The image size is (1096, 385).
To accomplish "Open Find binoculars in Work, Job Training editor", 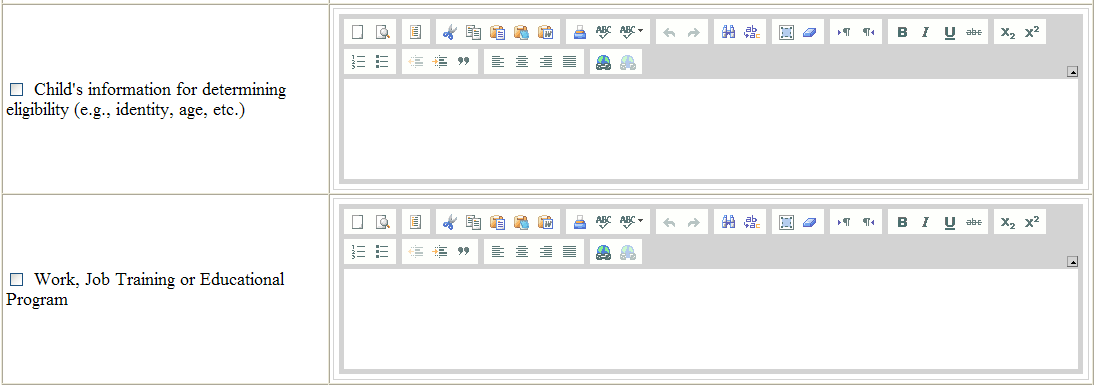I will (x=728, y=222).
